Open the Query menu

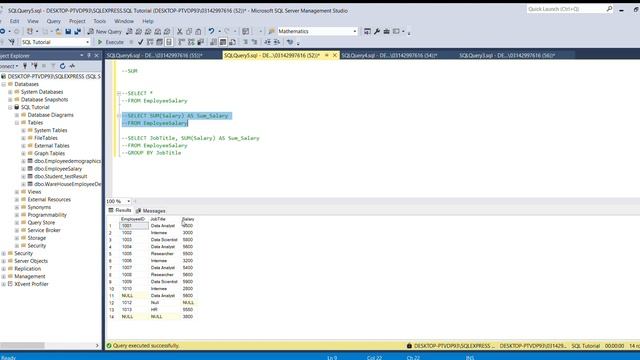tap(53, 21)
